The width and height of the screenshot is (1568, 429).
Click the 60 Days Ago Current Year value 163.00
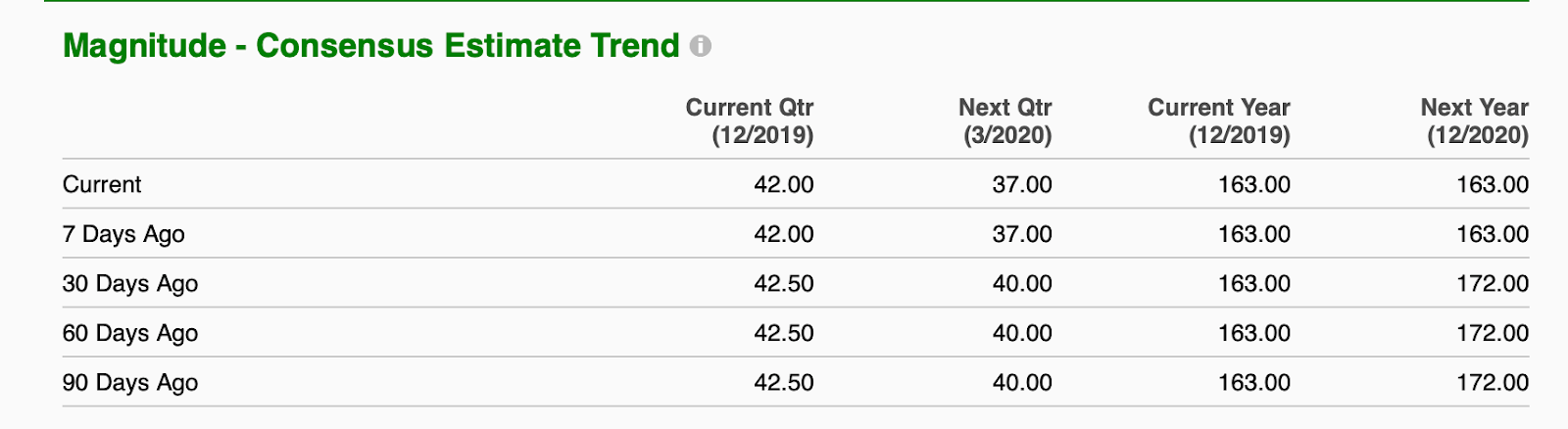coord(1254,333)
